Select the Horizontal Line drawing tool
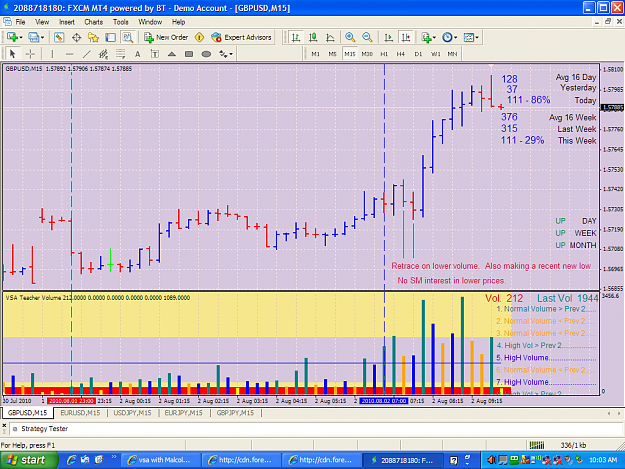The height and width of the screenshot is (469, 625). [x=69, y=54]
